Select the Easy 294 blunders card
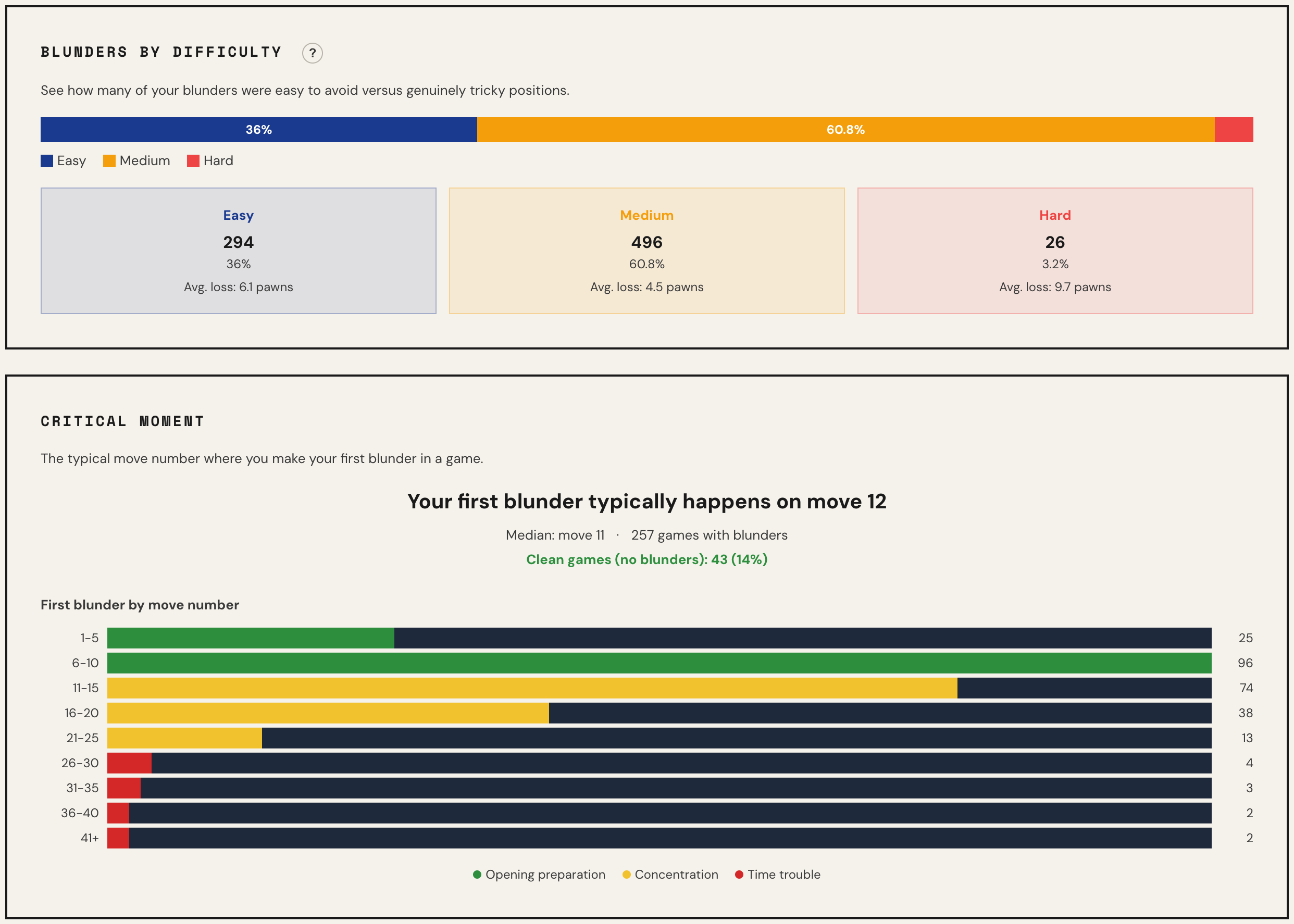Image resolution: width=1294 pixels, height=924 pixels. (239, 251)
